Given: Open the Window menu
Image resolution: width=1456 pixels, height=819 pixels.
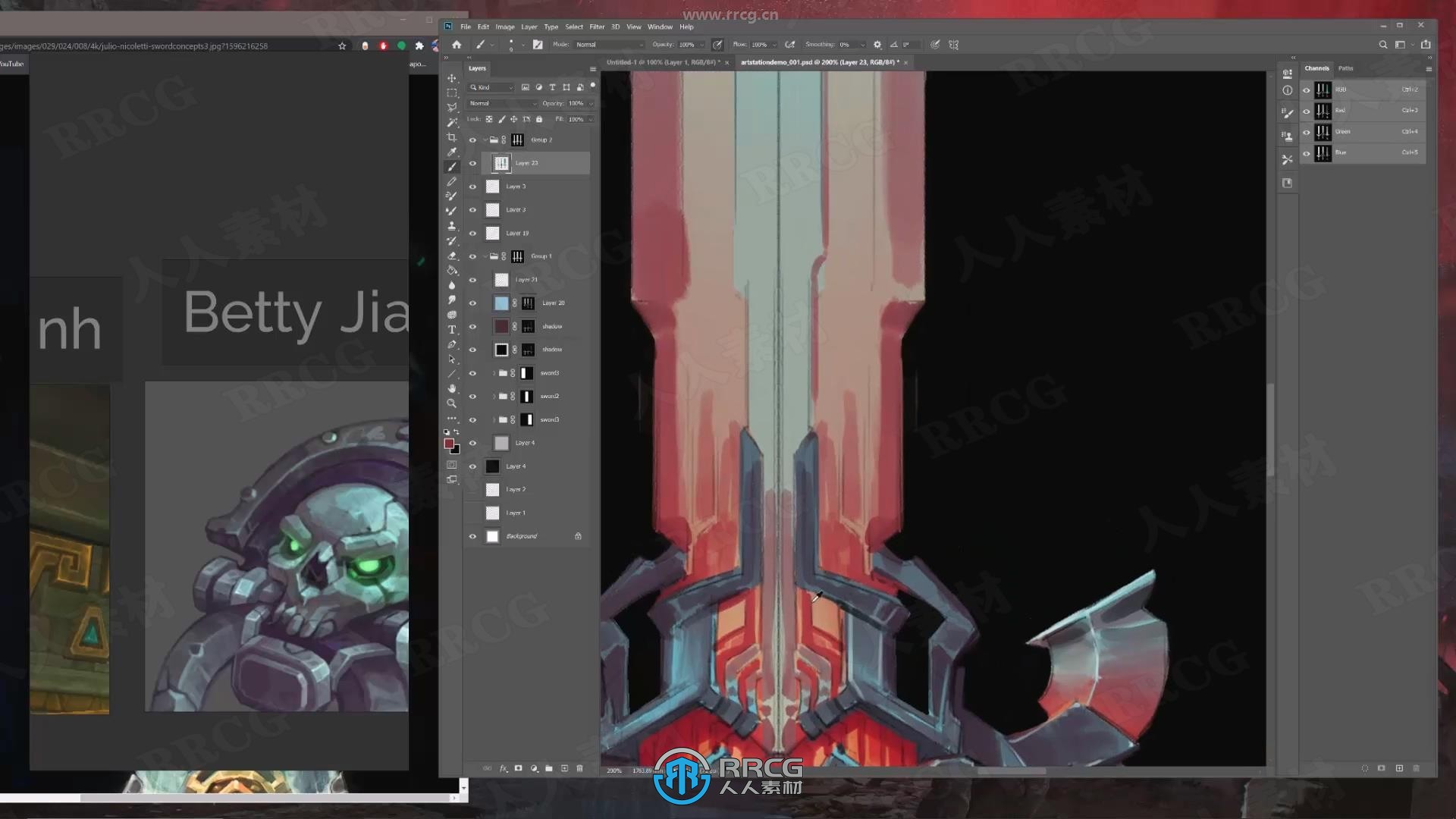Looking at the screenshot, I should click(660, 27).
